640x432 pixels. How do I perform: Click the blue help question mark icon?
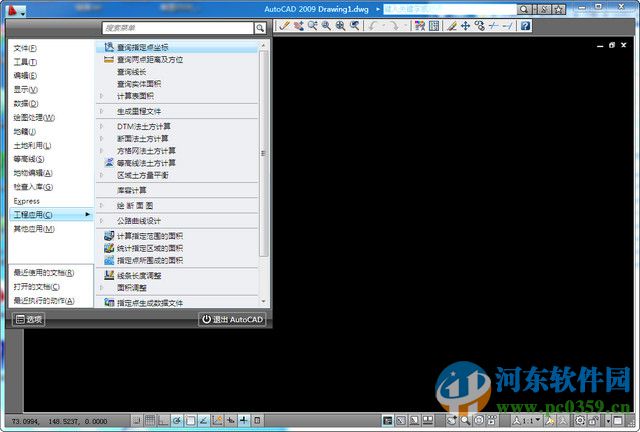click(526, 26)
